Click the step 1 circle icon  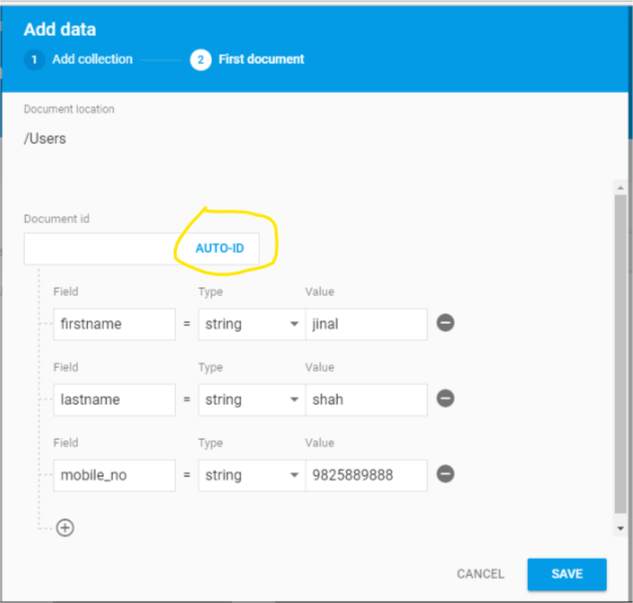point(33,60)
